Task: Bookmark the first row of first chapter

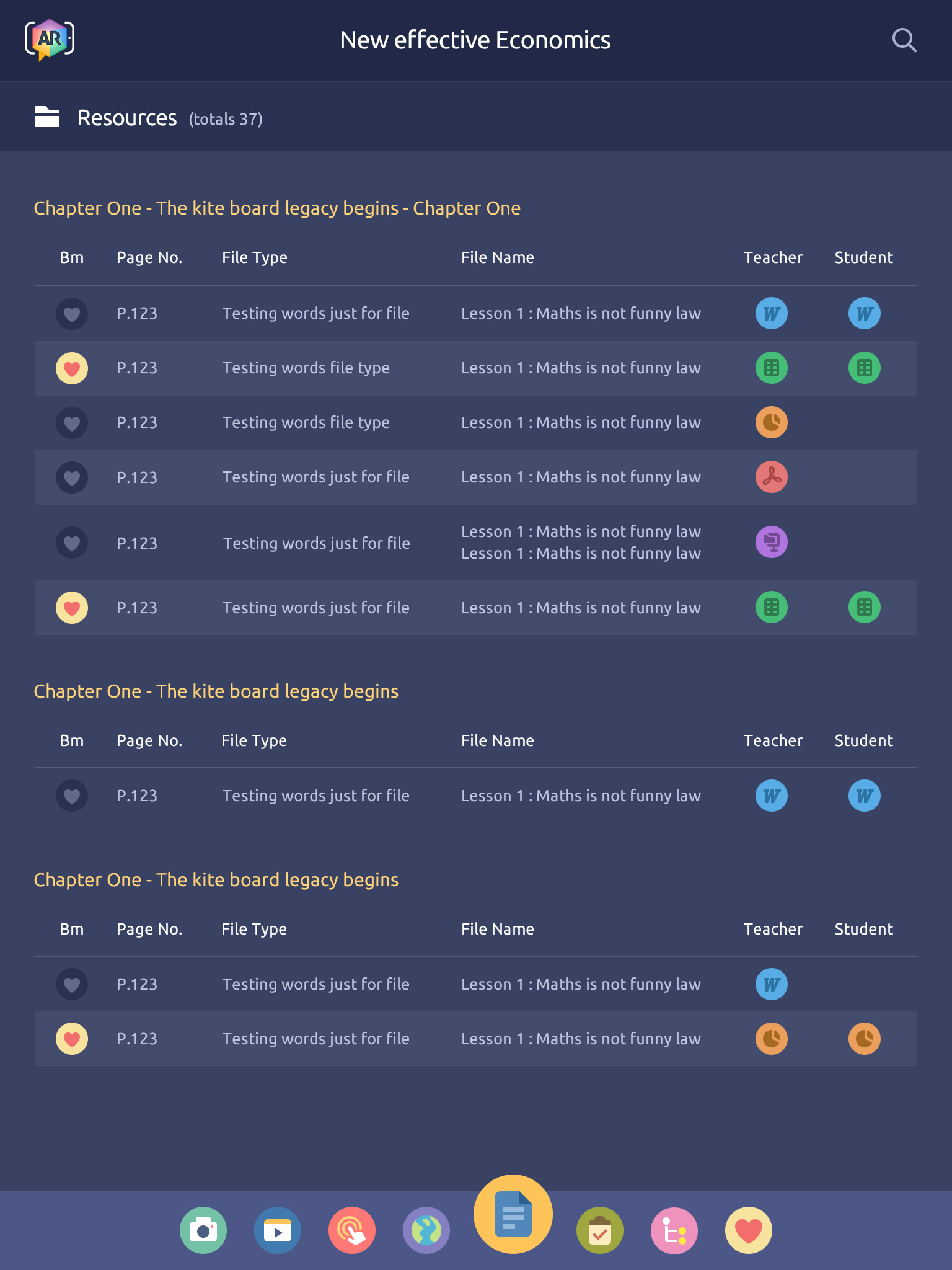Action: coord(72,314)
